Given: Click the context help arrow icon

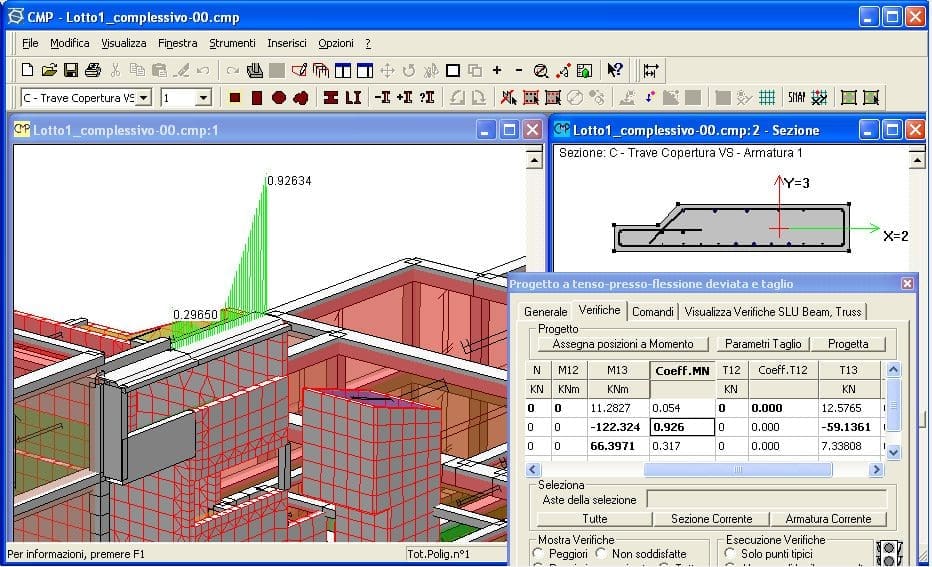Looking at the screenshot, I should 615,70.
